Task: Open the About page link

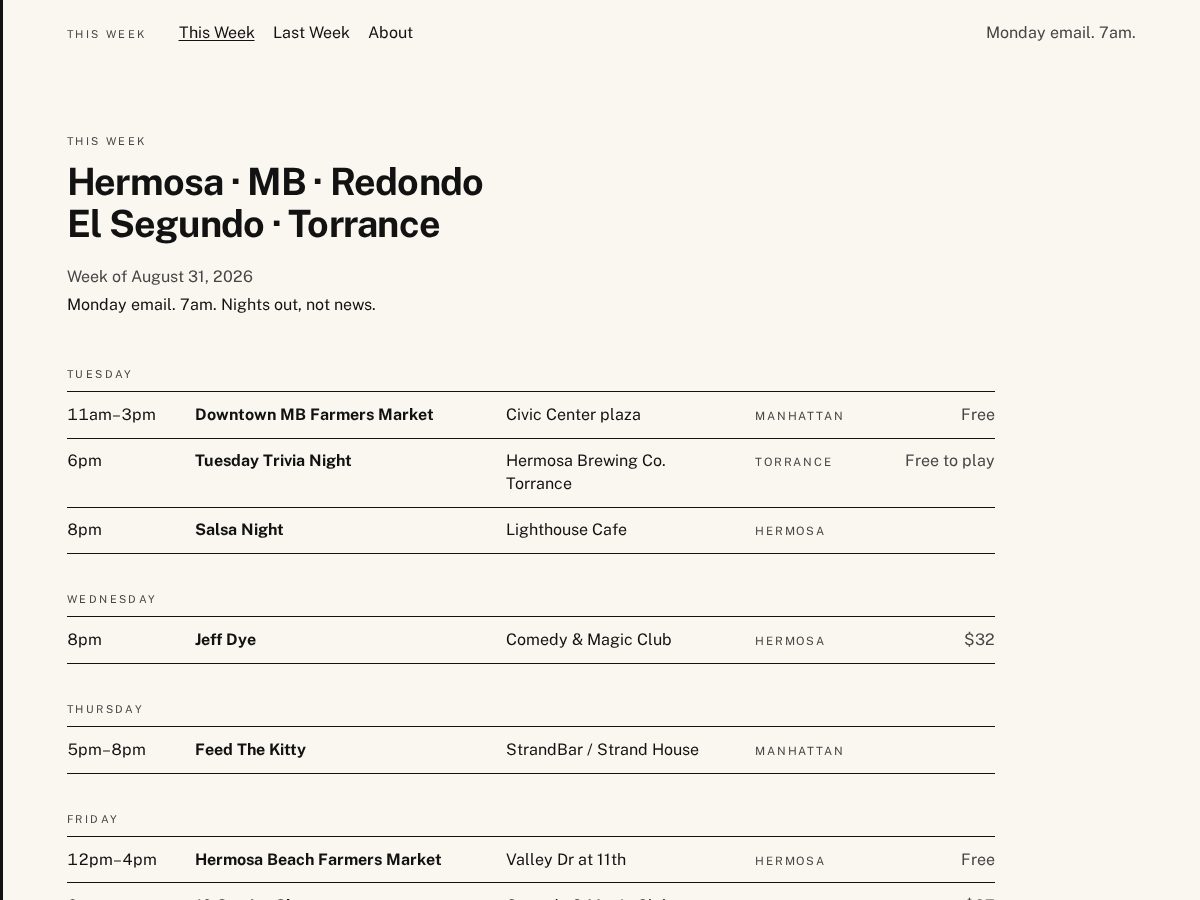Action: pyautogui.click(x=390, y=33)
